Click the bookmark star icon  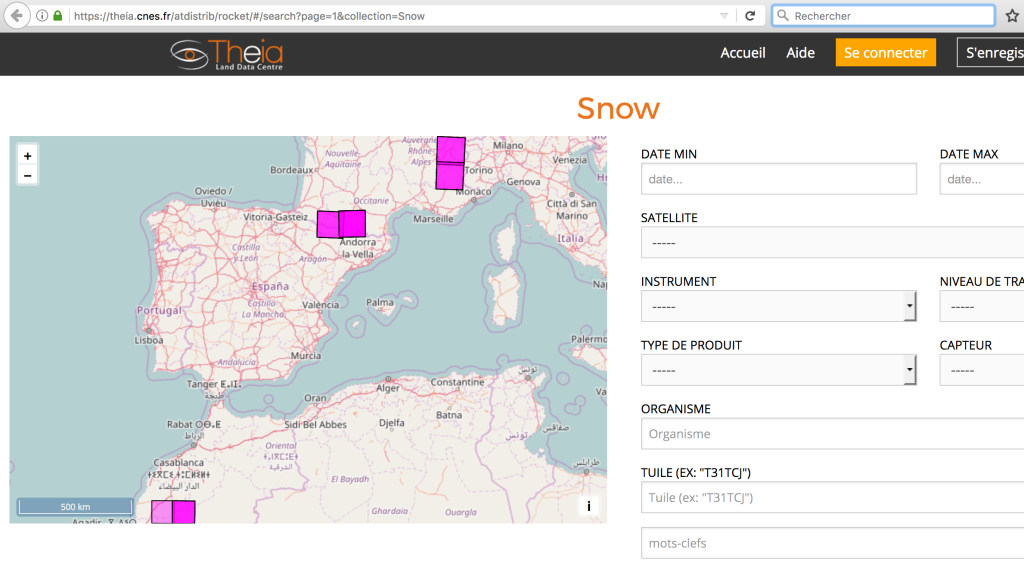coord(1012,16)
